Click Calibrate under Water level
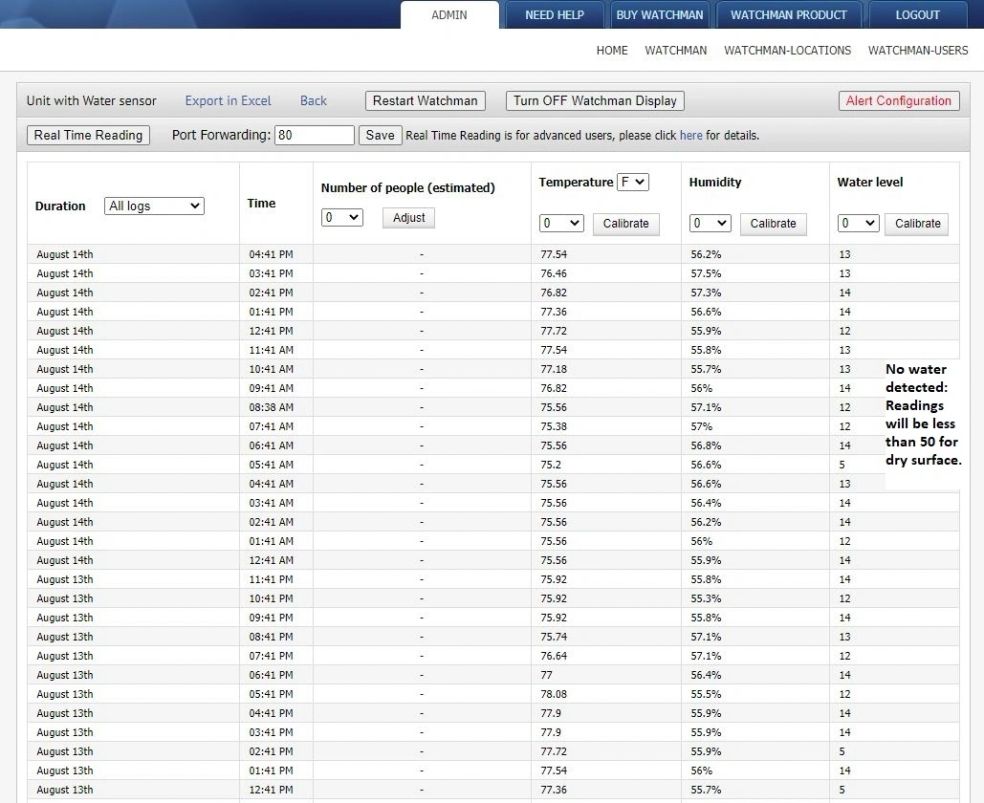Screen dimensions: 984x803 pos(917,223)
